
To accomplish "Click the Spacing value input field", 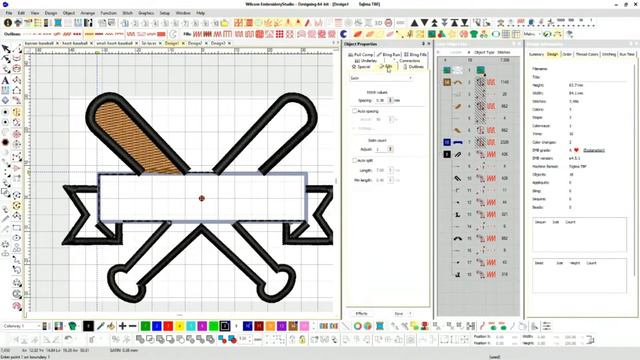I will (380, 100).
